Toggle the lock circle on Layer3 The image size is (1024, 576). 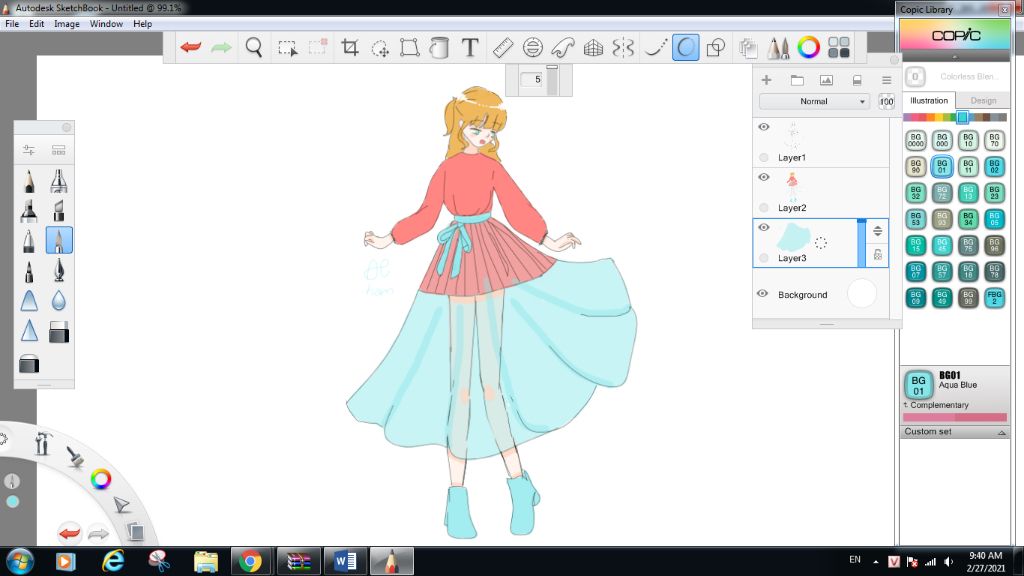(763, 258)
